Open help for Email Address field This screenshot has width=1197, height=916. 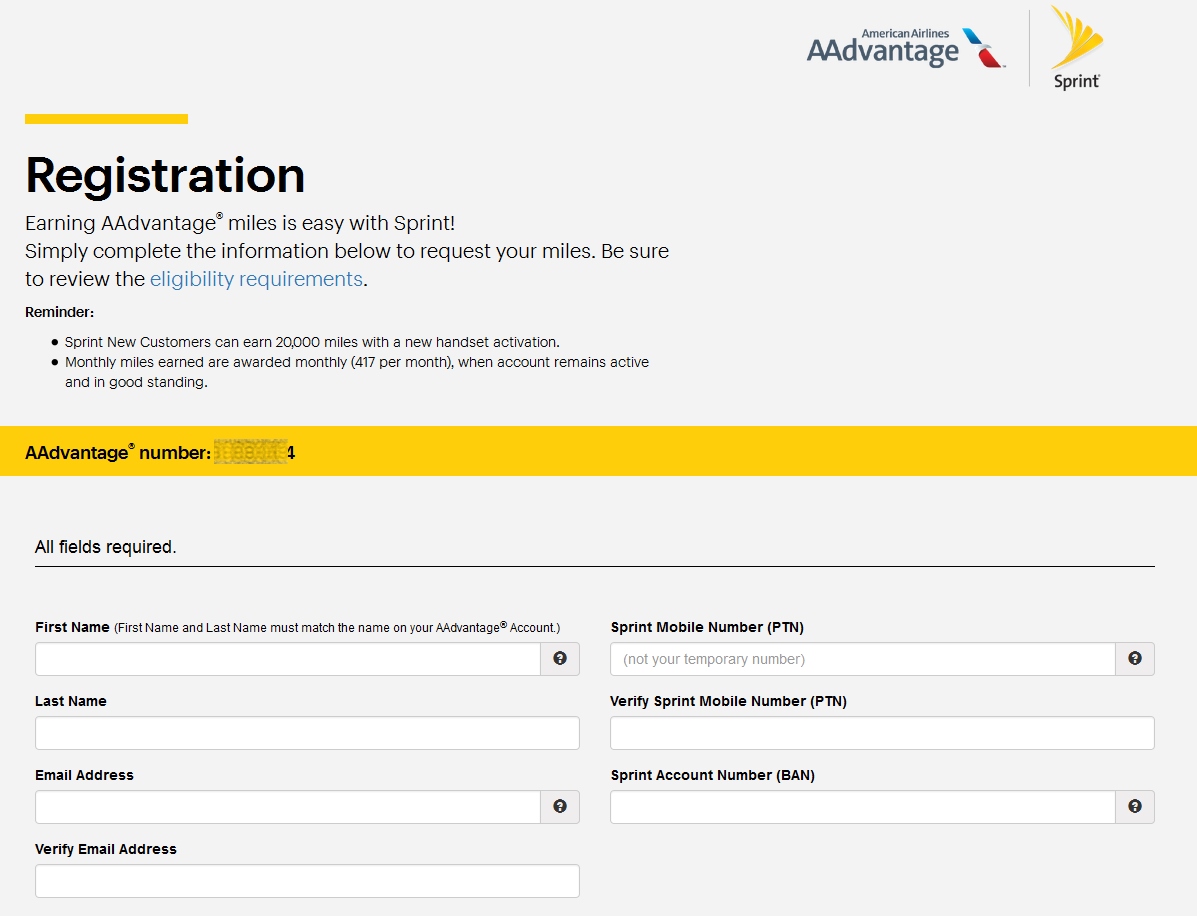pyautogui.click(x=560, y=806)
